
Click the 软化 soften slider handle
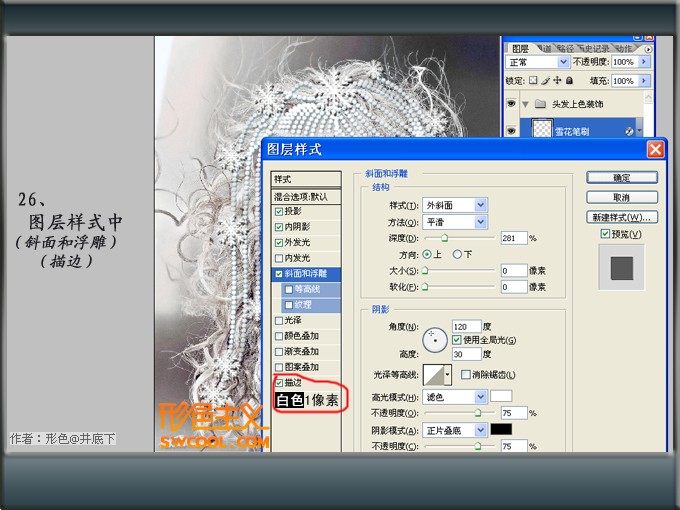click(x=425, y=286)
